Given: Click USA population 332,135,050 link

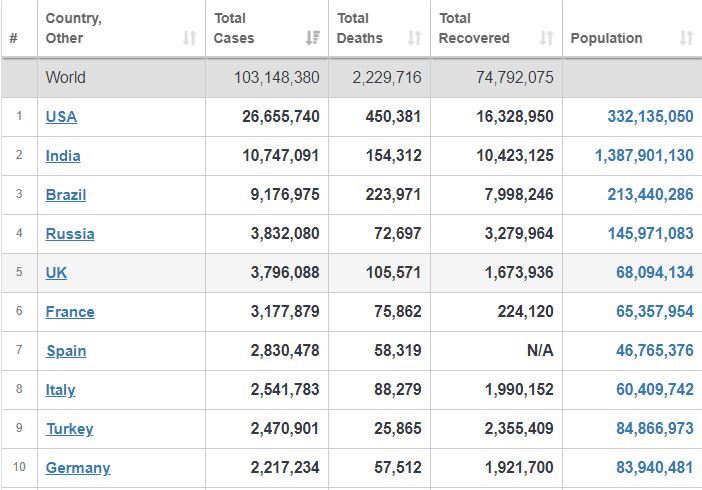Looking at the screenshot, I should [x=651, y=116].
